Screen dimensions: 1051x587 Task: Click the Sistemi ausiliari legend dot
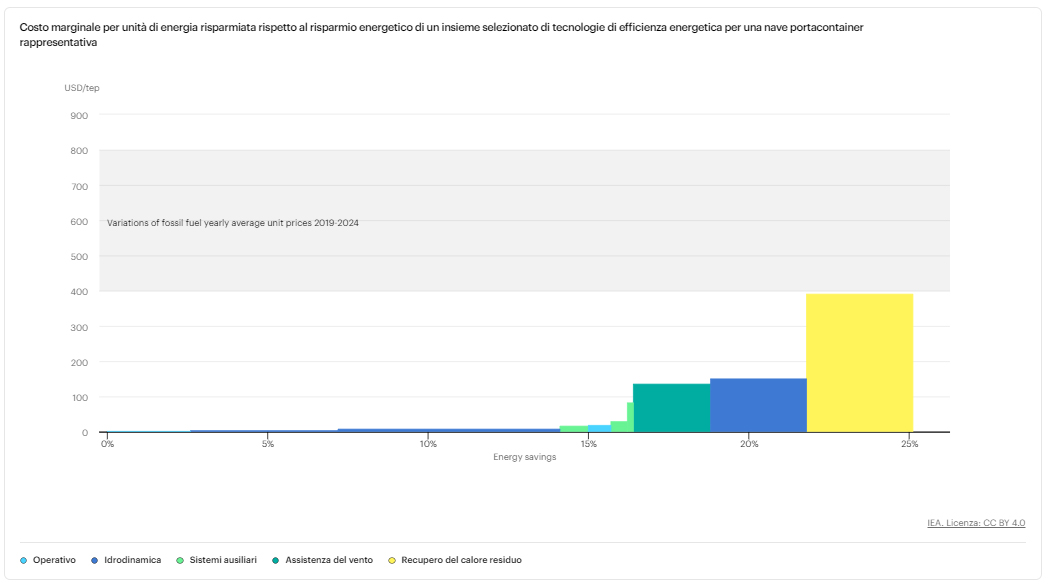(x=180, y=560)
